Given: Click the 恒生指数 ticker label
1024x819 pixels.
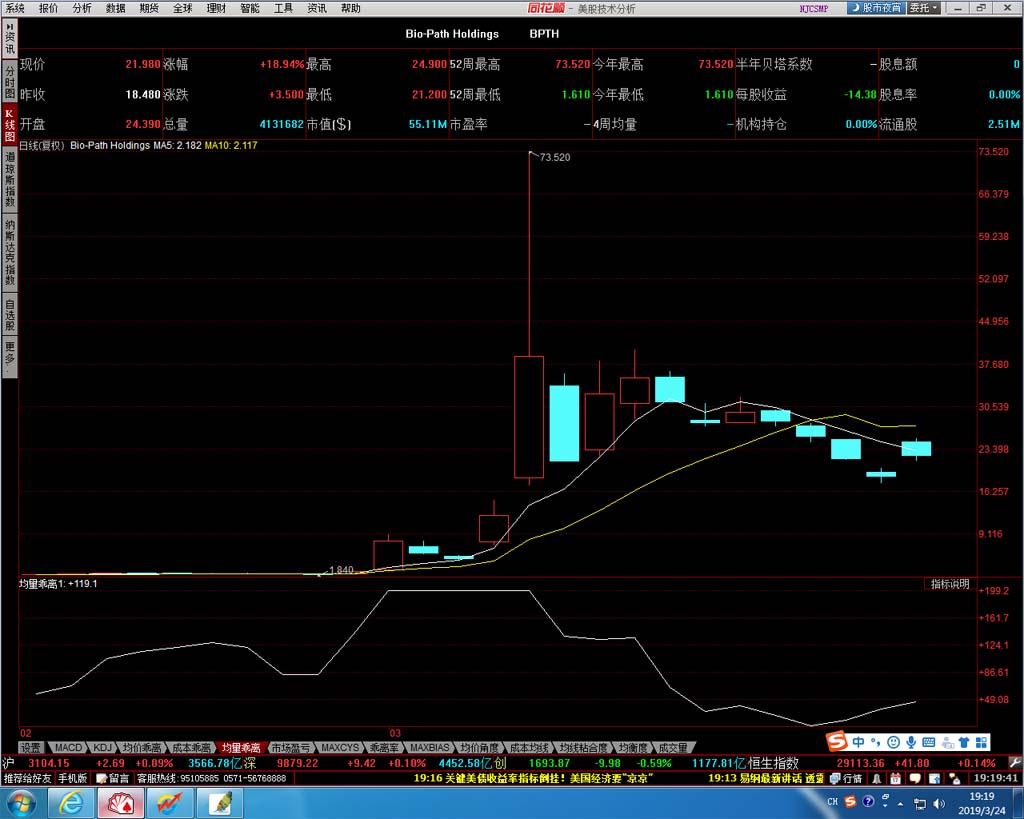Looking at the screenshot, I should pos(773,763).
